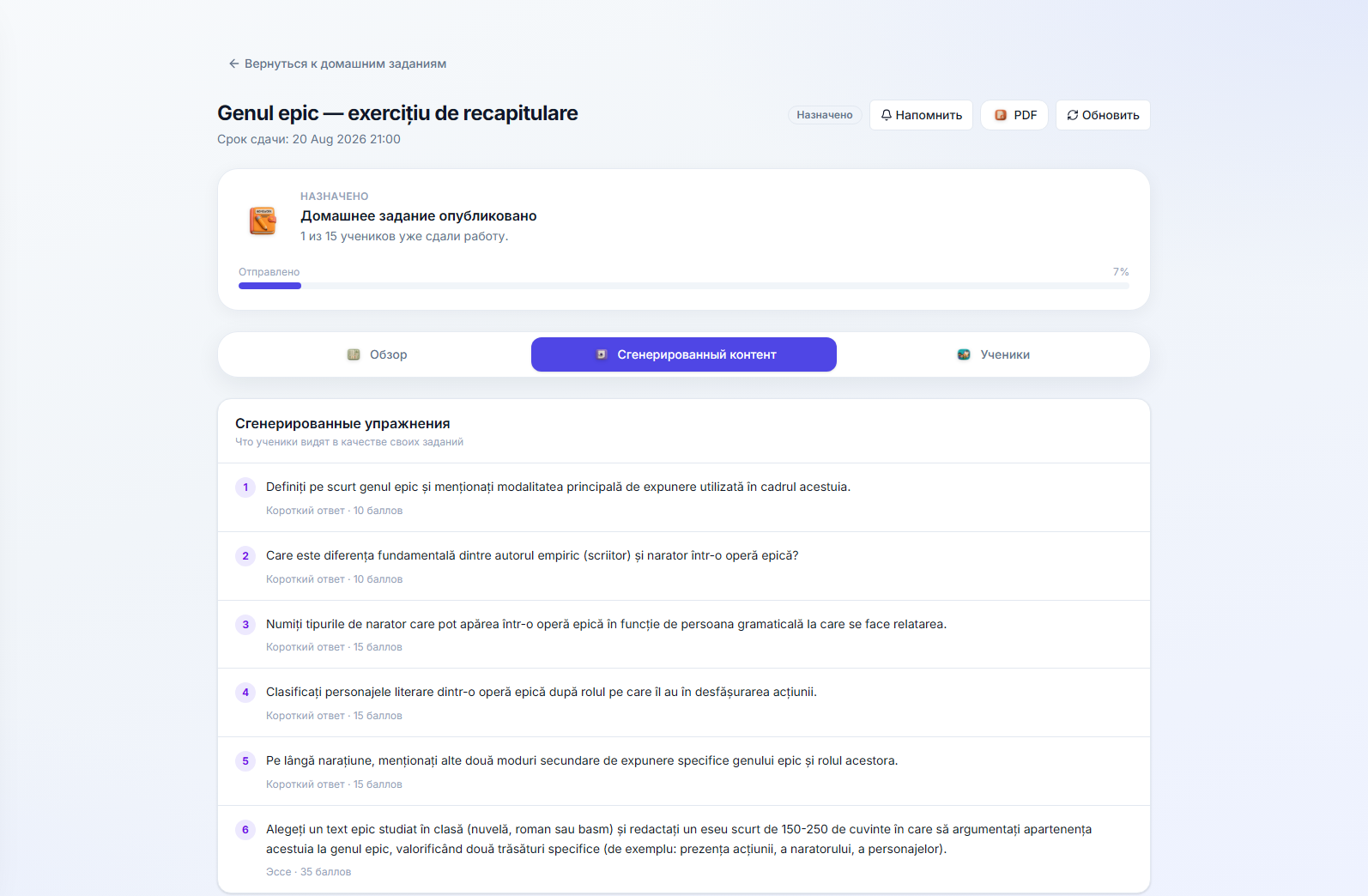Click the Обновить button
Viewport: 1368px width, 896px height.
(1103, 115)
